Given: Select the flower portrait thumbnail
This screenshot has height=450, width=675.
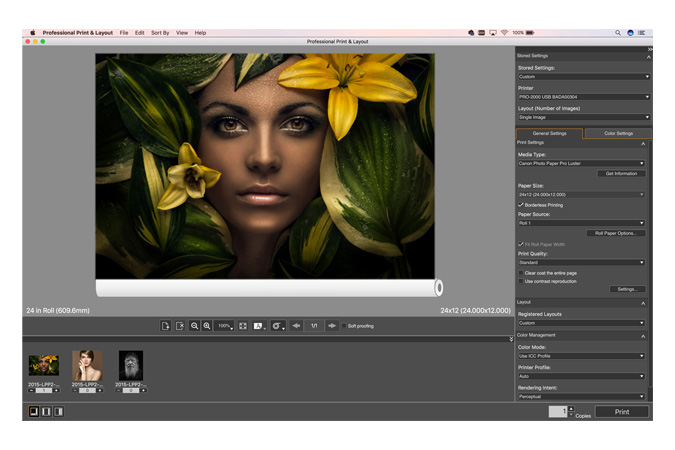Looking at the screenshot, I should tap(43, 365).
